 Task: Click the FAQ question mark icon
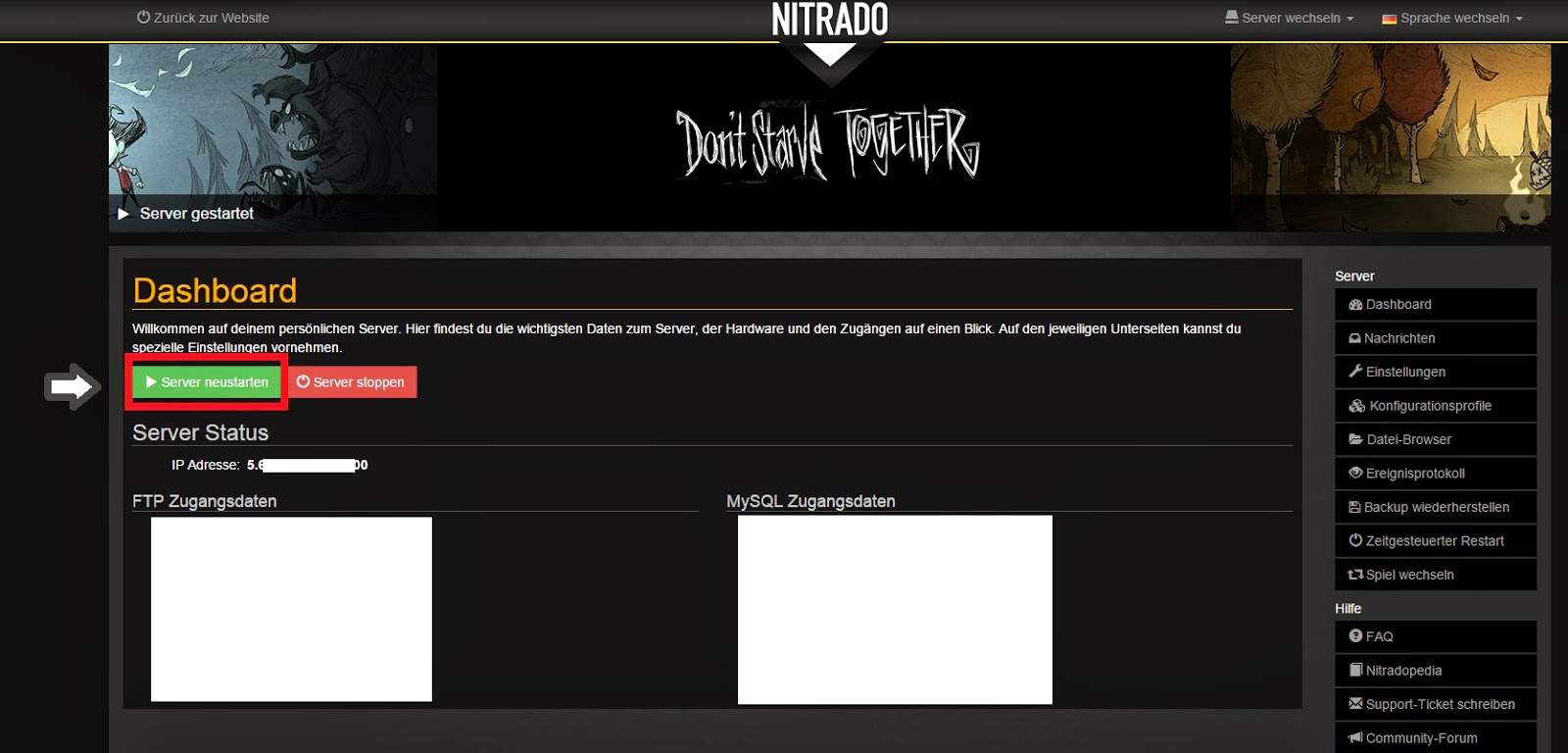pyautogui.click(x=1355, y=635)
